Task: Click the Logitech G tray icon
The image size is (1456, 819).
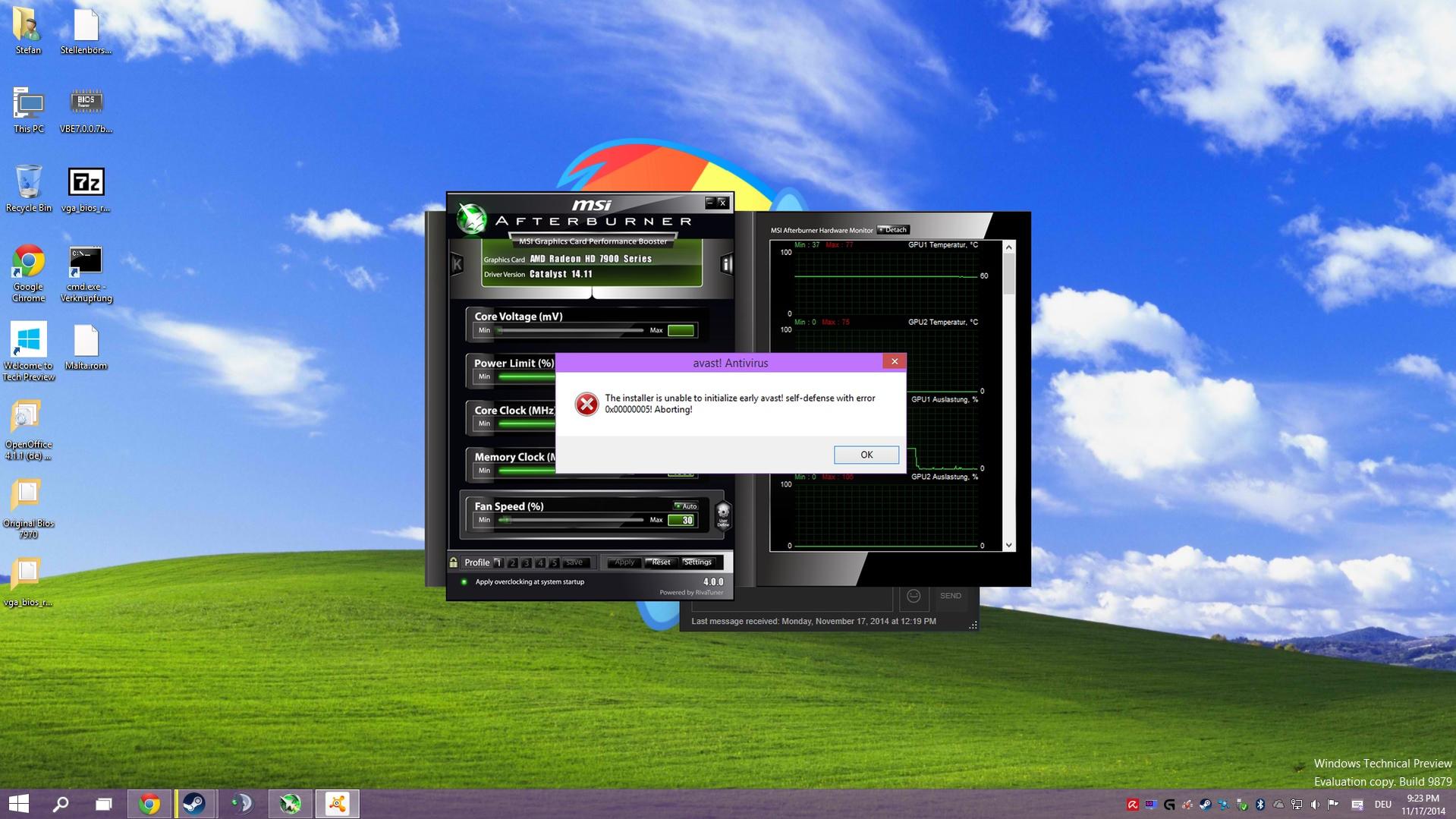Action: 1169,805
